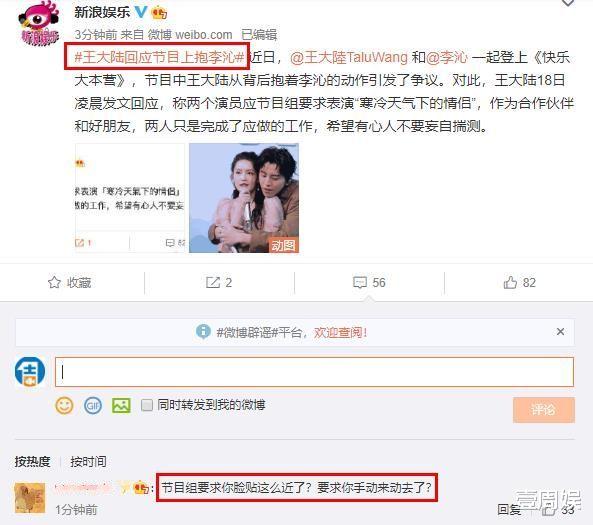Open the 动图 GIF thumbnail of the couple
The image size is (593, 525).
tap(244, 198)
